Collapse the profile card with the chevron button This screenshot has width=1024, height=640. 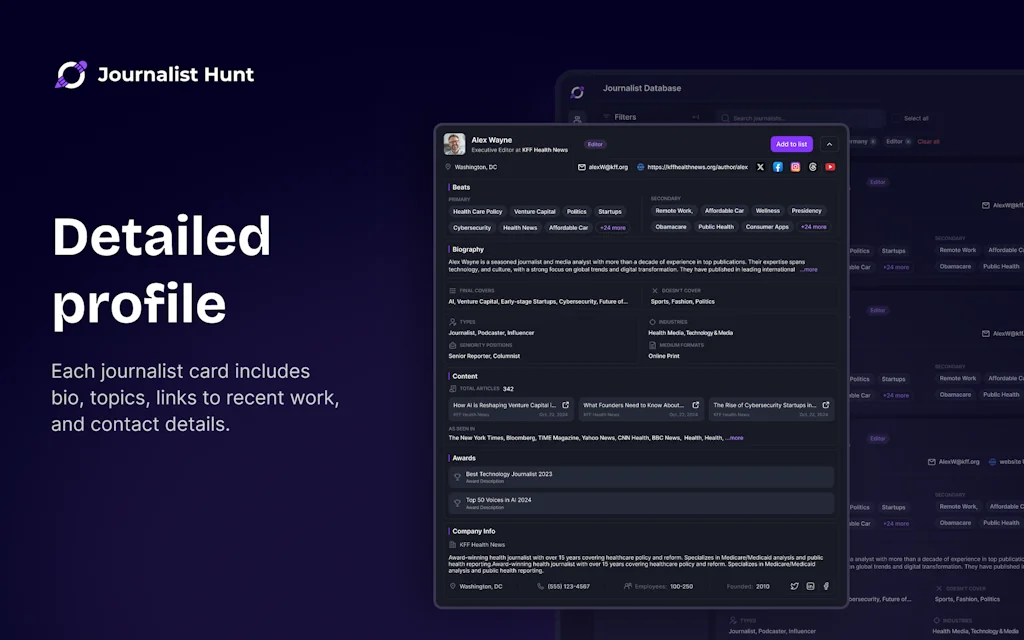(x=830, y=143)
